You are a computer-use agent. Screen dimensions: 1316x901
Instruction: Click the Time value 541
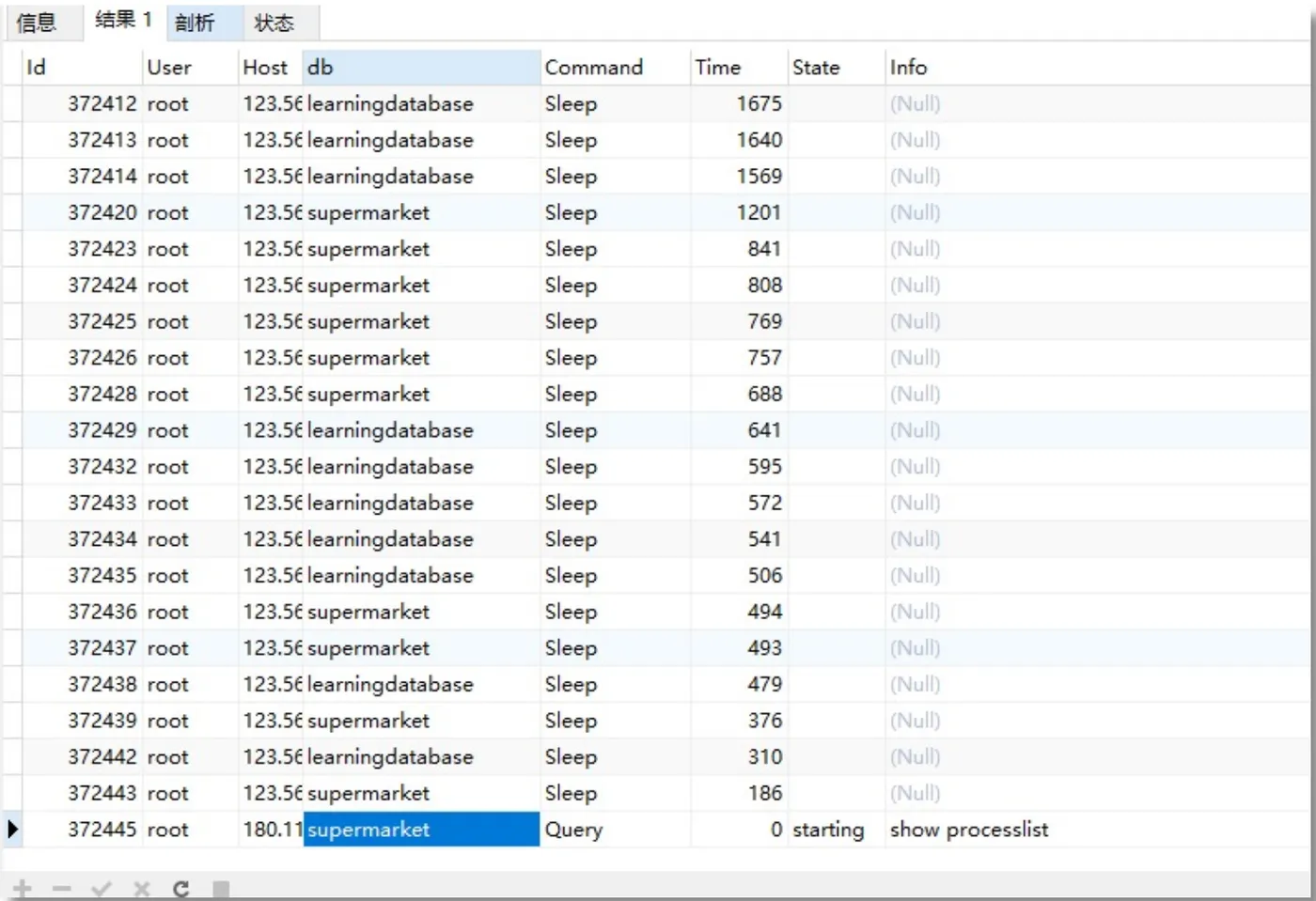[764, 539]
